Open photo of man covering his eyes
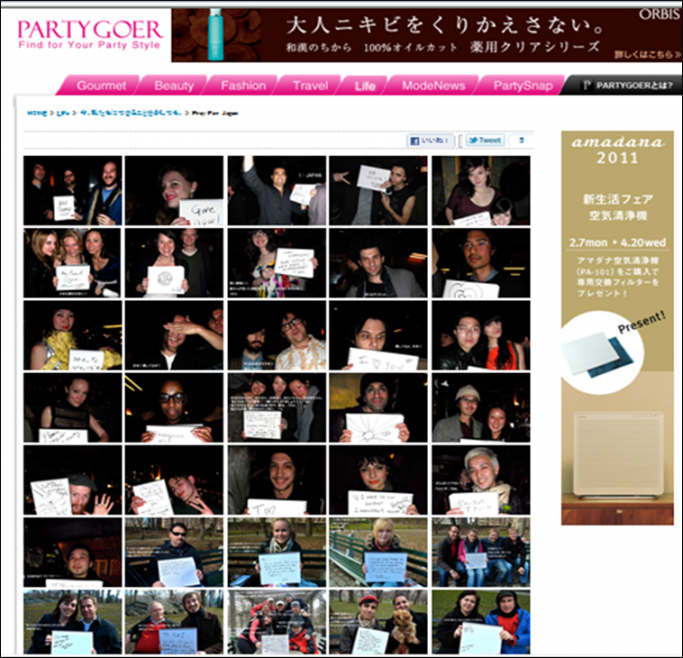 click(174, 335)
